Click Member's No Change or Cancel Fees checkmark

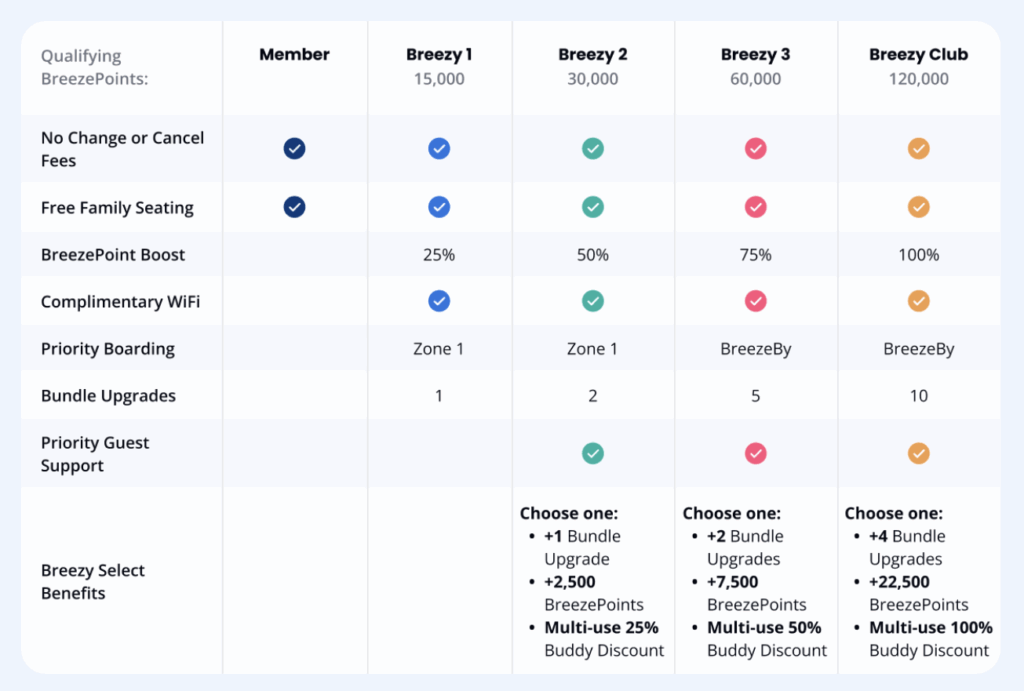(x=294, y=149)
